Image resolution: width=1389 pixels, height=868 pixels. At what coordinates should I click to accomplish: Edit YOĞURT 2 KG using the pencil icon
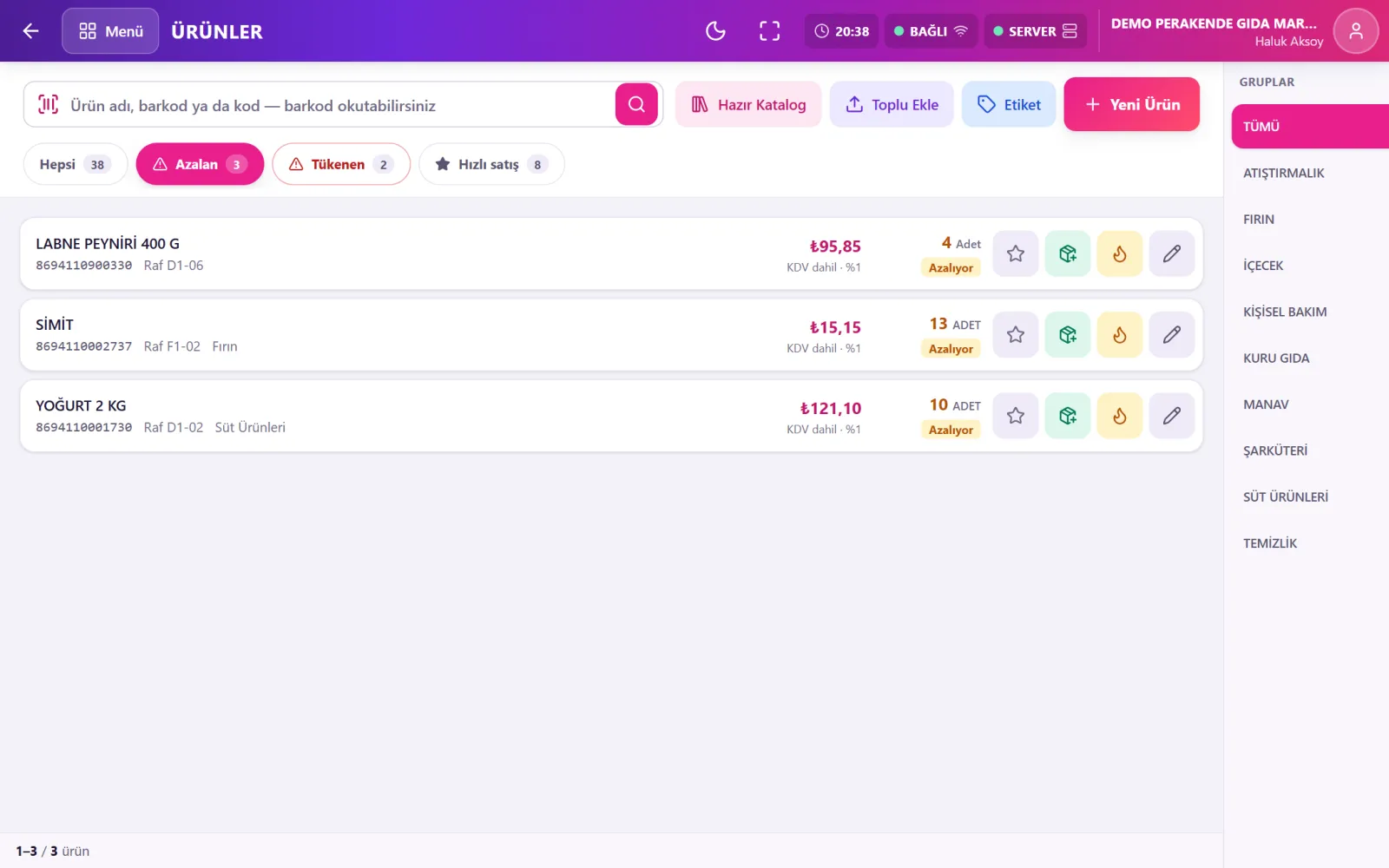tap(1172, 415)
